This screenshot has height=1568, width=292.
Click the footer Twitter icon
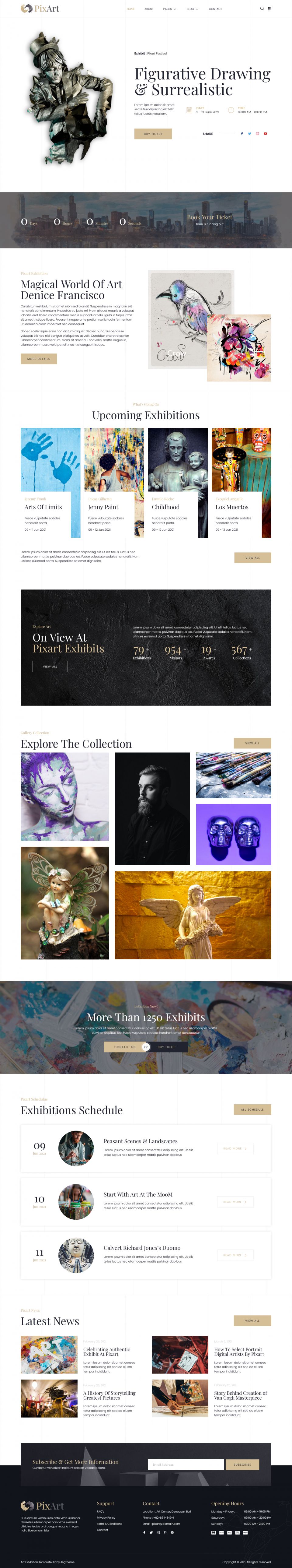pyautogui.click(x=151, y=1532)
